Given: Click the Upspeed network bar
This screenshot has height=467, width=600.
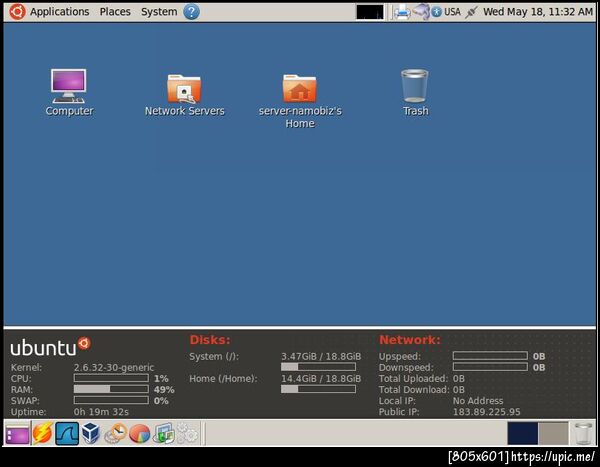Looking at the screenshot, I should pos(490,356).
